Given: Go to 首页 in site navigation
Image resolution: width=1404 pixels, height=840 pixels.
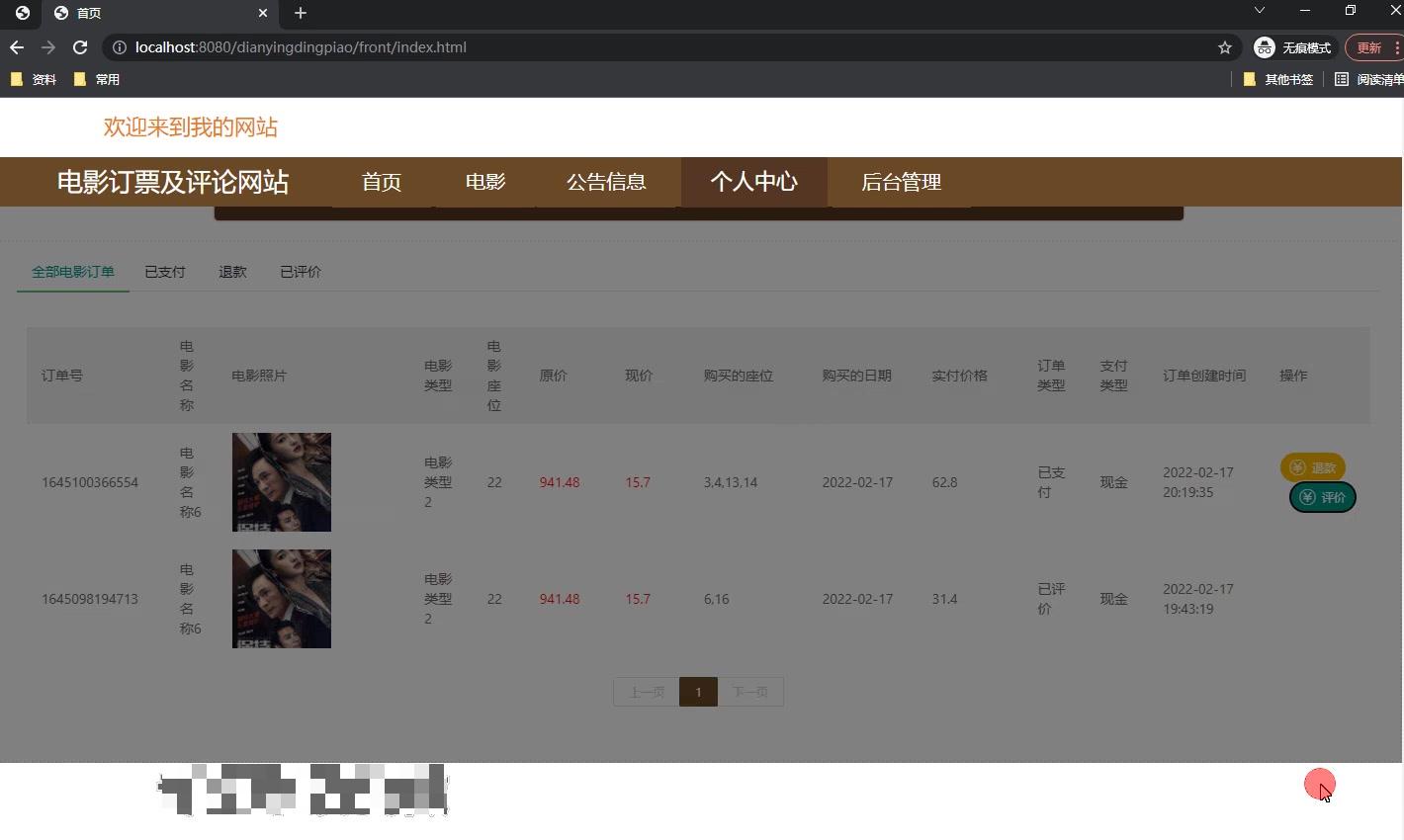Looking at the screenshot, I should click(x=382, y=182).
